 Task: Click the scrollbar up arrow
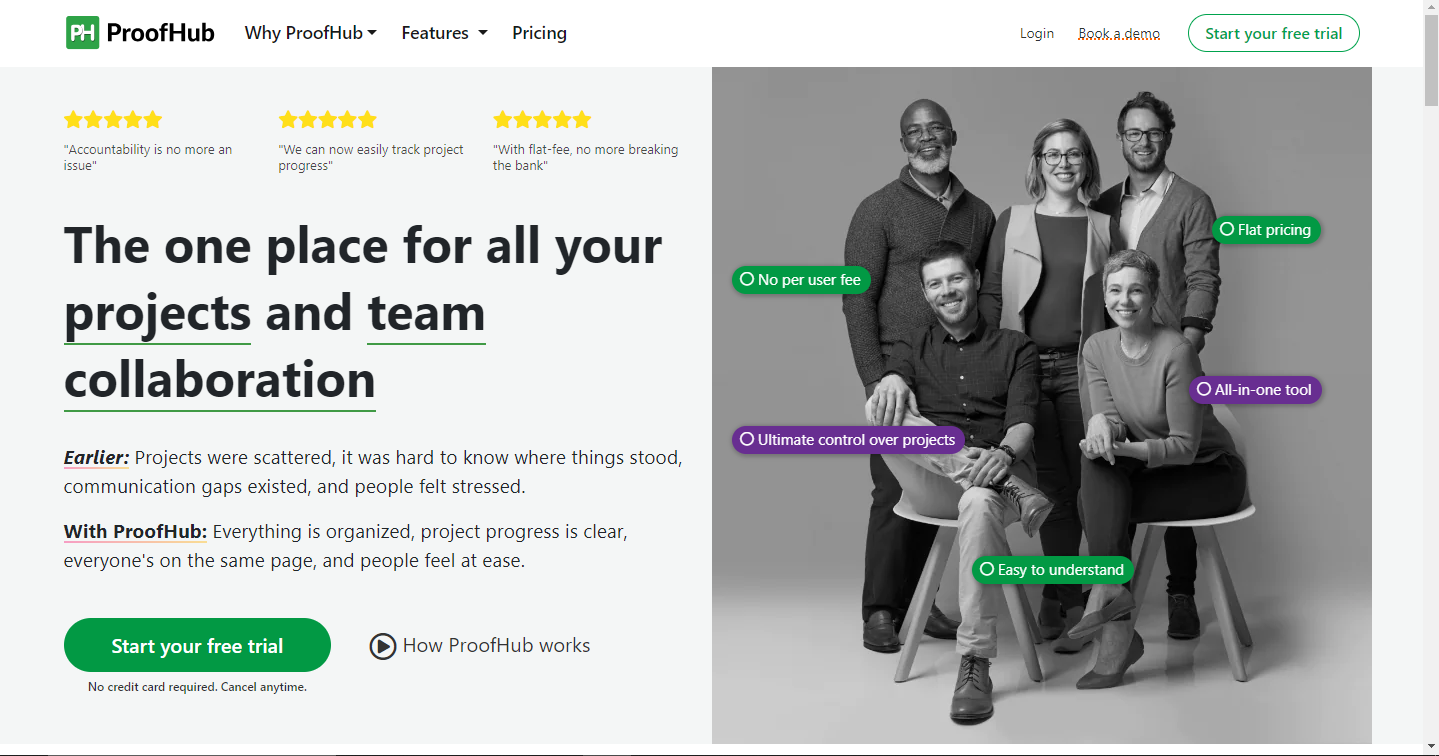coord(1431,7)
